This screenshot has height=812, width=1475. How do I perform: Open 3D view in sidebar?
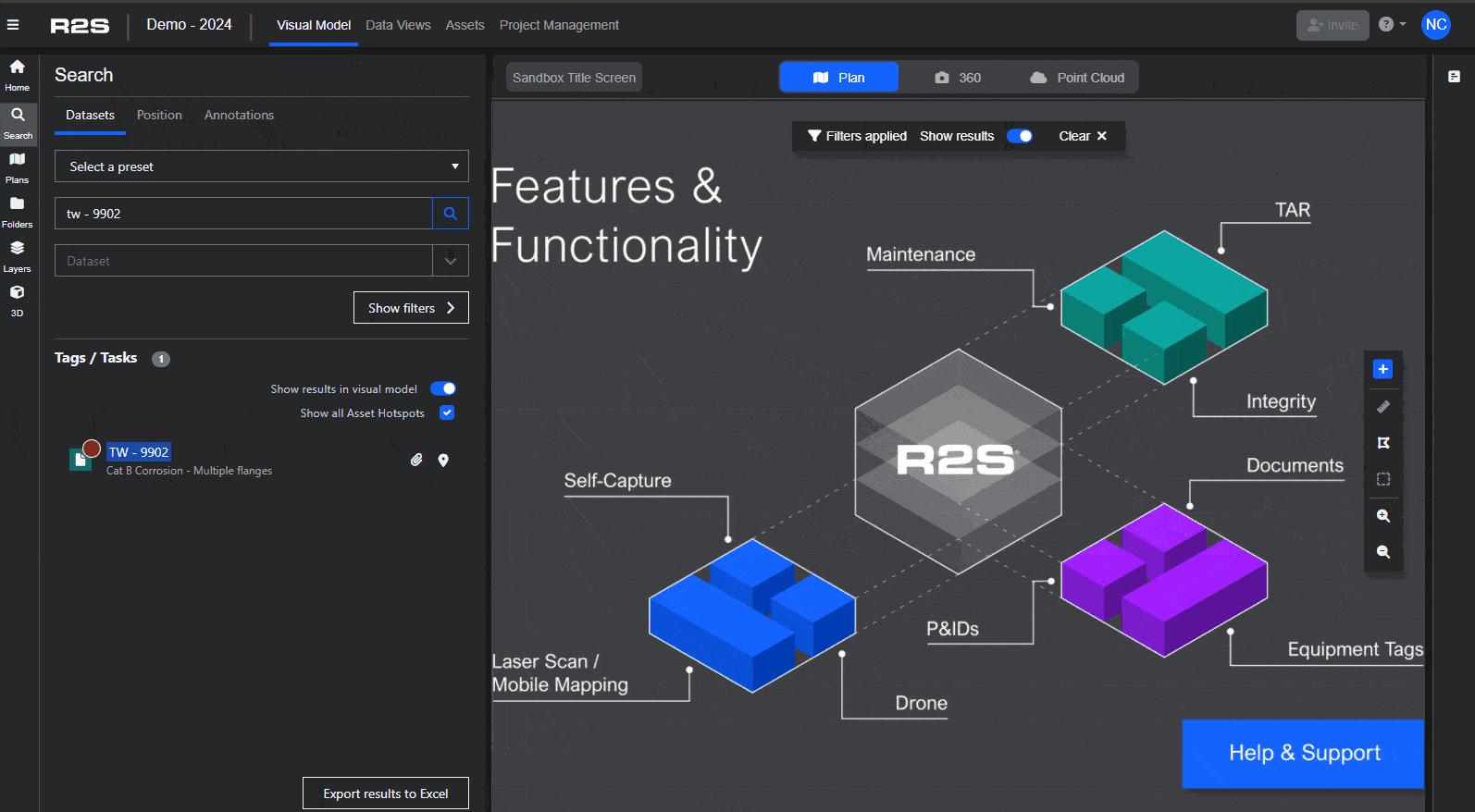[x=18, y=301]
